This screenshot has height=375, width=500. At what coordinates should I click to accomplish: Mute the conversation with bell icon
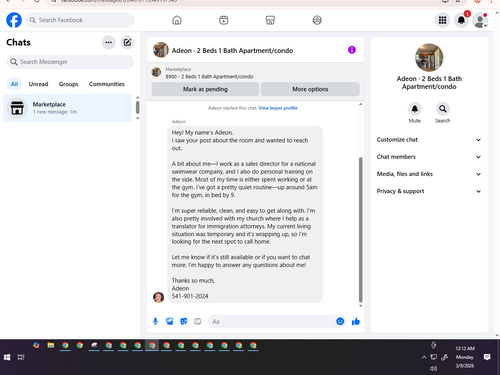coord(415,109)
